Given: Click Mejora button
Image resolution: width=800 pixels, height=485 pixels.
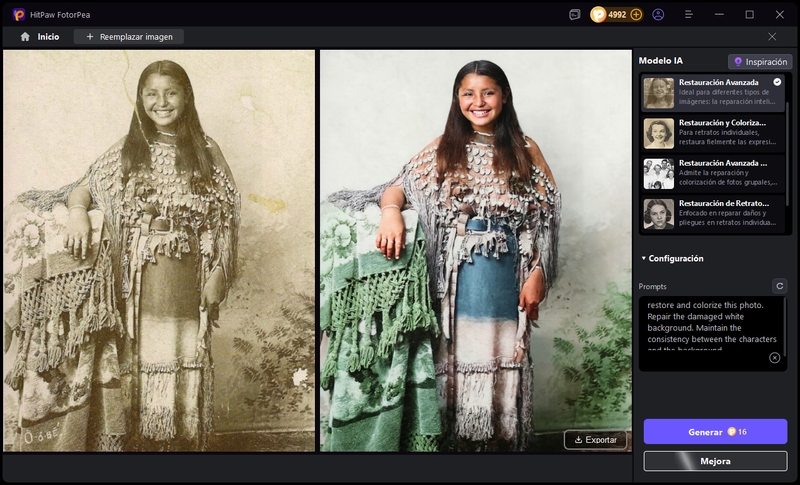Looking at the screenshot, I should pyautogui.click(x=715, y=461).
